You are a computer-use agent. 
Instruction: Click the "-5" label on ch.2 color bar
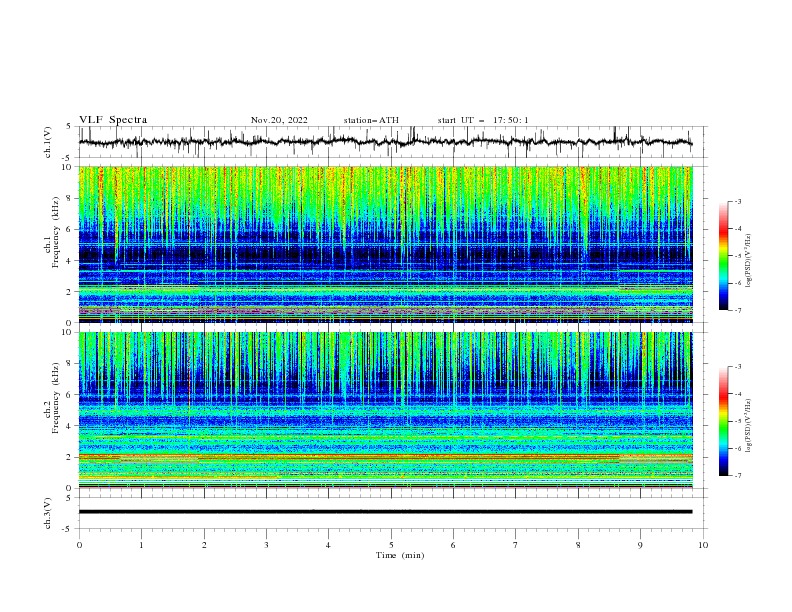click(x=737, y=421)
